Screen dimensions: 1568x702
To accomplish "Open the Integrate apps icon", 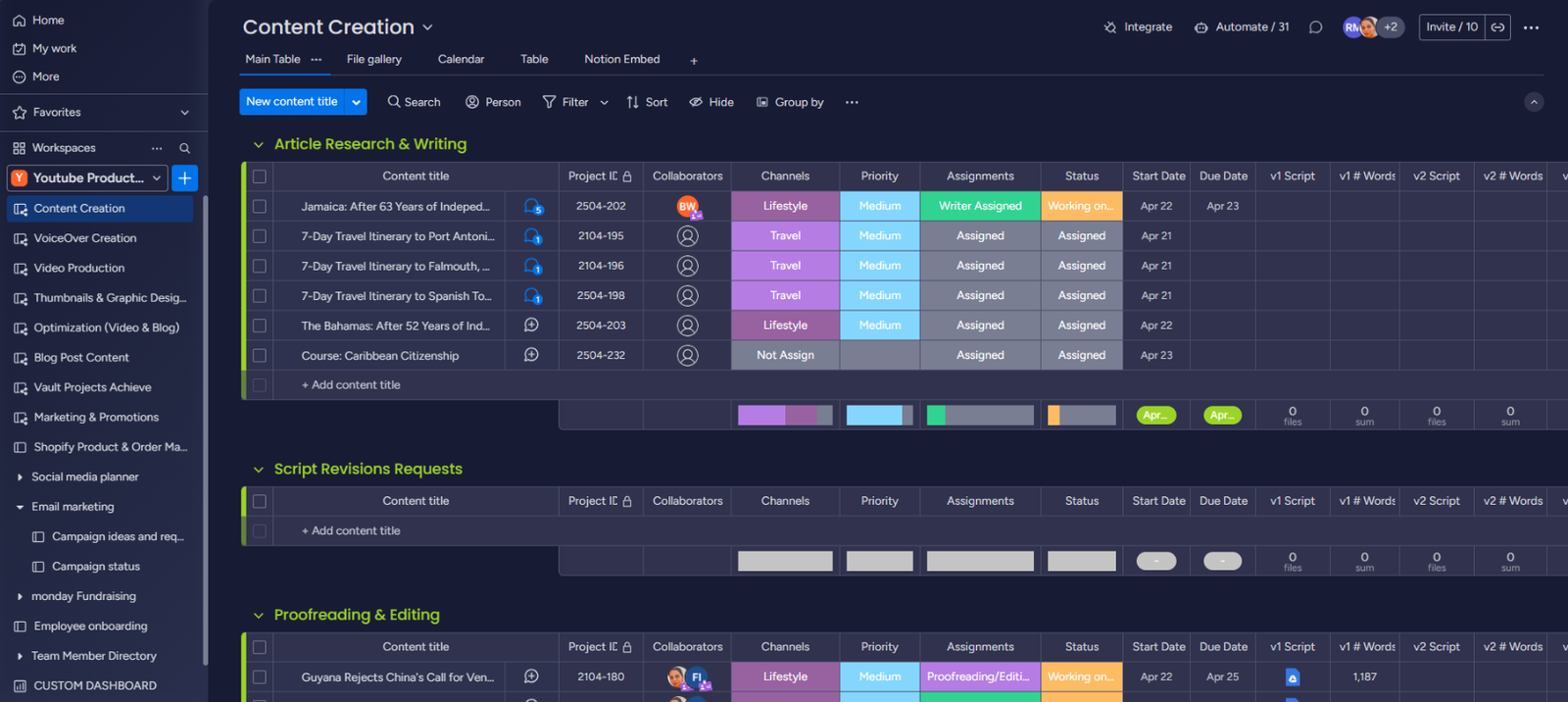I will 1110,27.
